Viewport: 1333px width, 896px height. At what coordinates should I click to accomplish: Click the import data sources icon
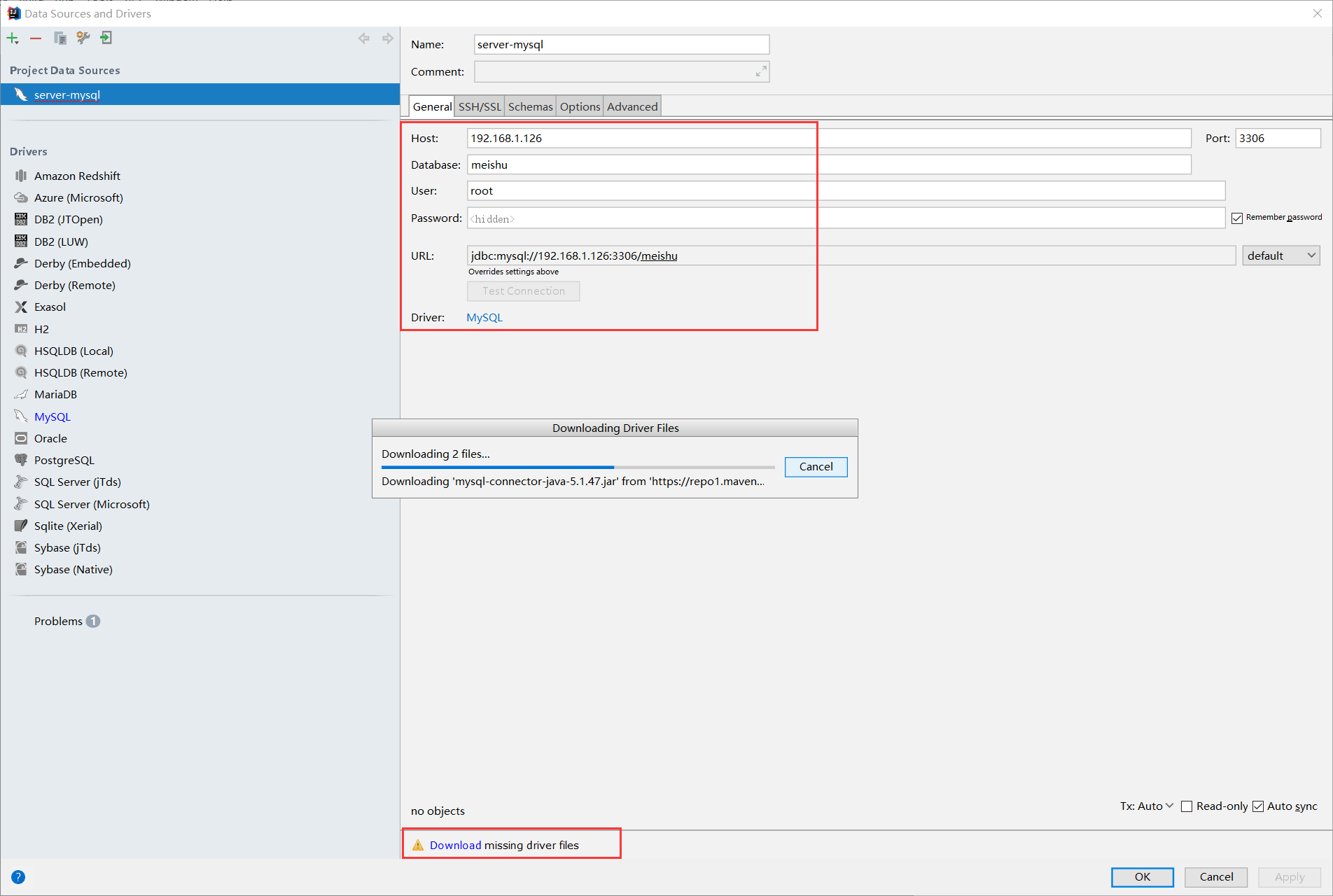(106, 38)
